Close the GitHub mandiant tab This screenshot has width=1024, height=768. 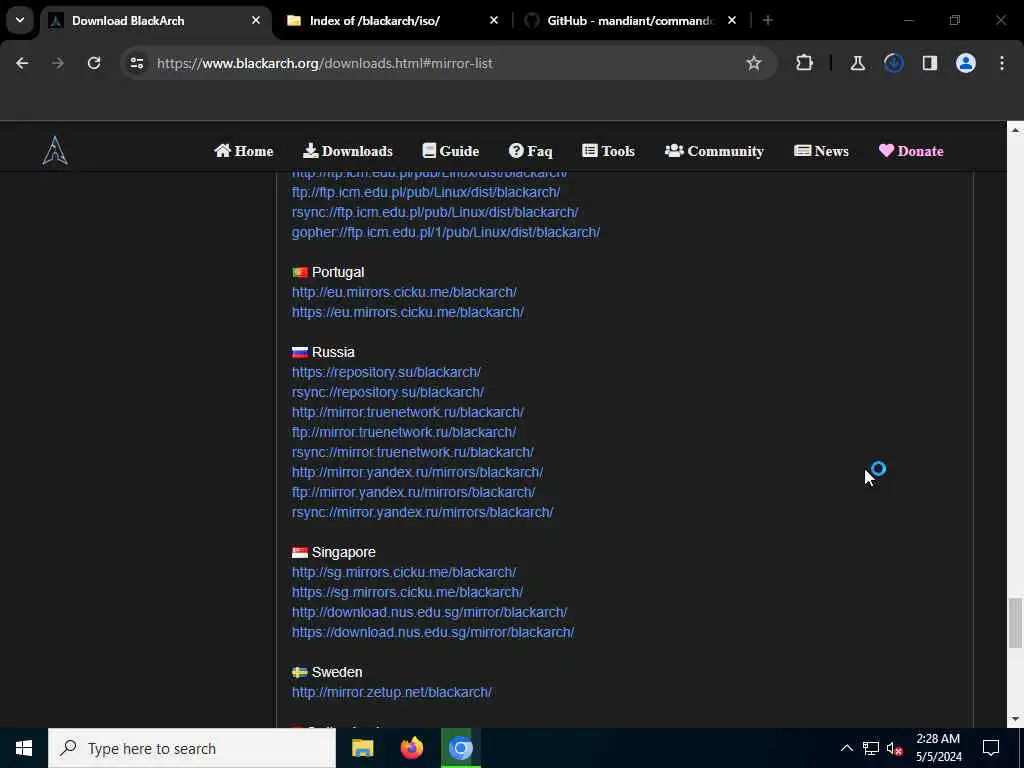(x=732, y=21)
